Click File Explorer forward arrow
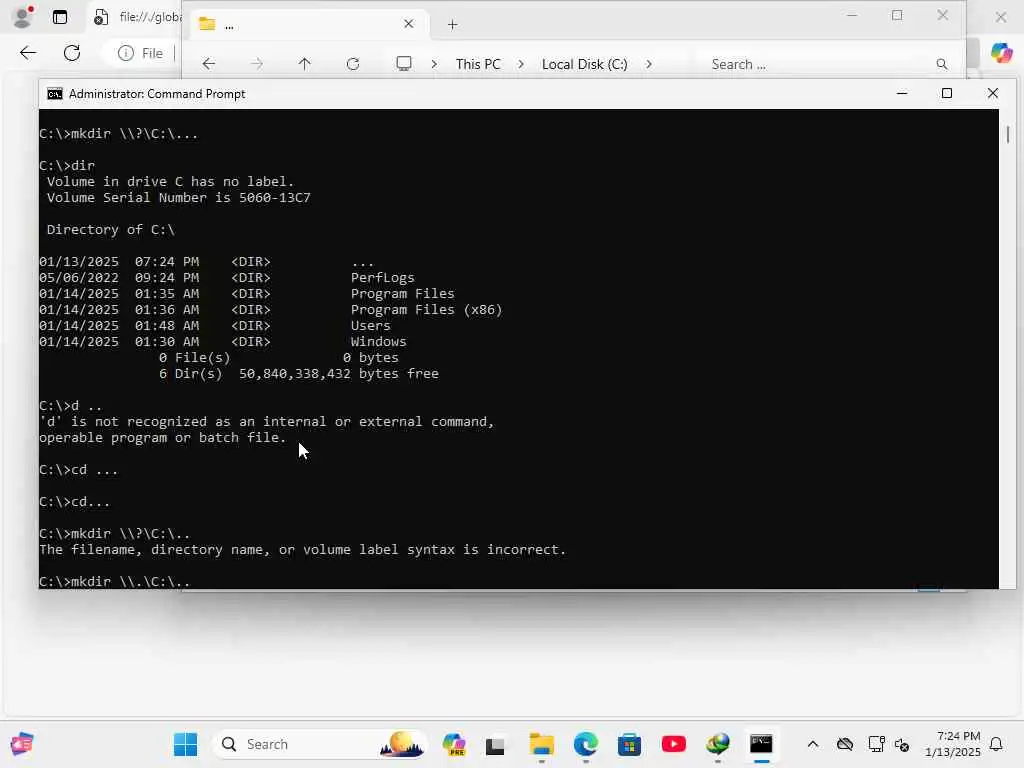The image size is (1024, 768). pos(257,64)
